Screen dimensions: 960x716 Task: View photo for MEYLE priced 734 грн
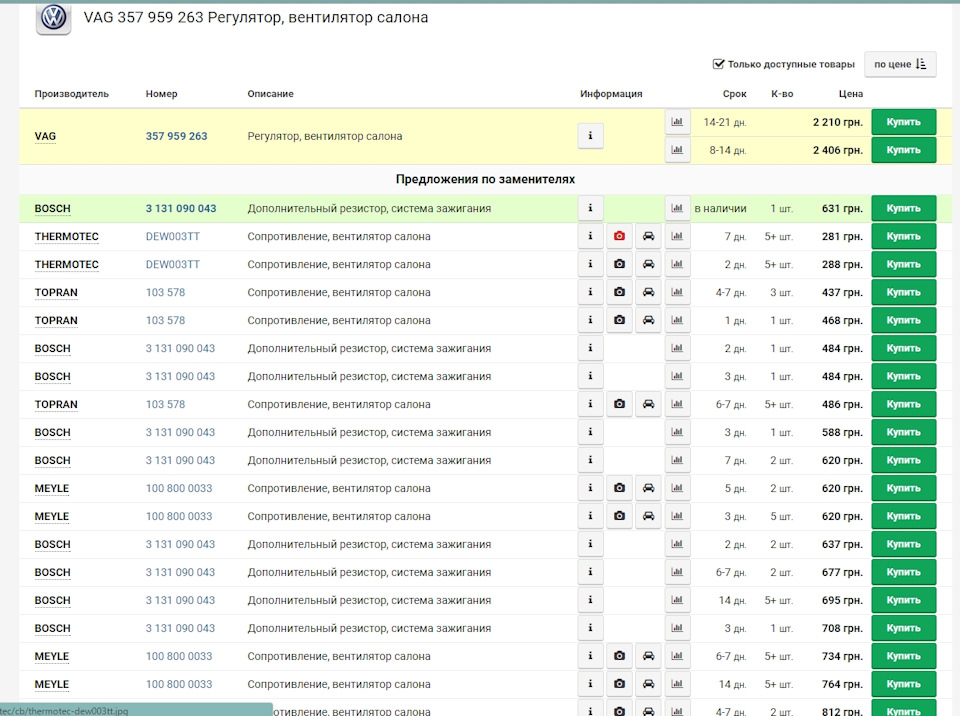coord(619,656)
